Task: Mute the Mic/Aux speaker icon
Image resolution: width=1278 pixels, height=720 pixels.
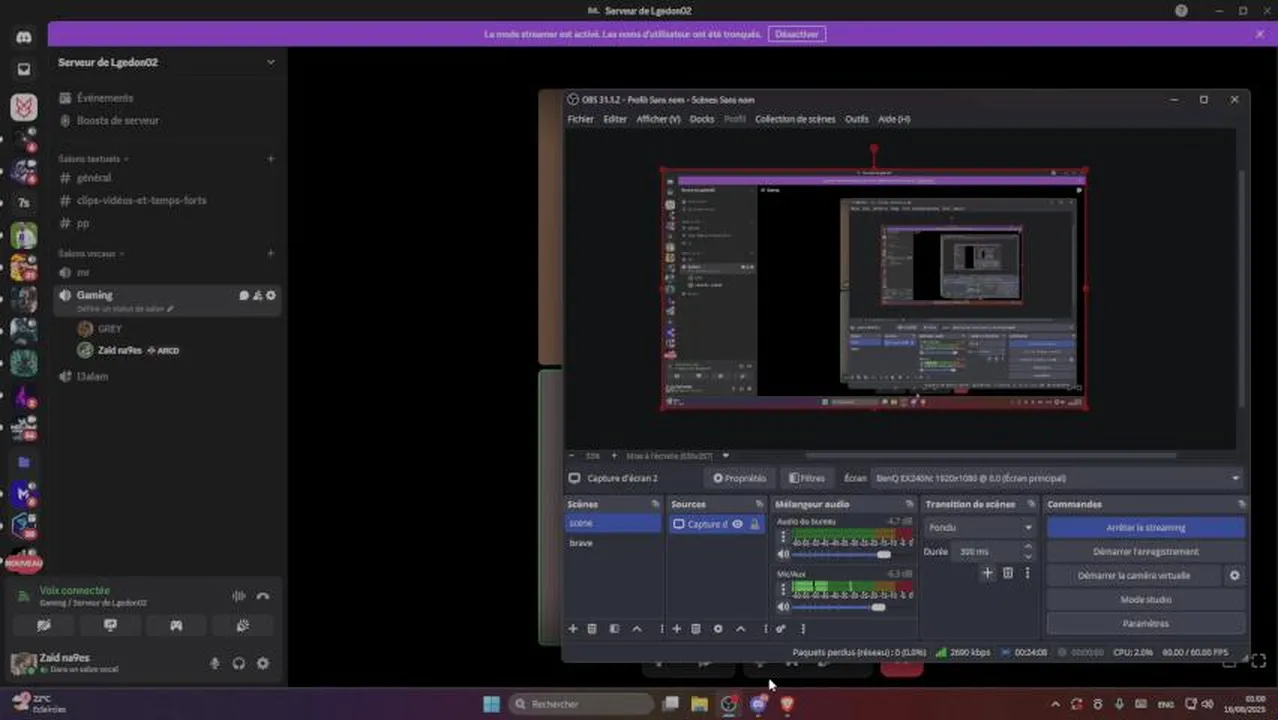Action: (x=784, y=607)
